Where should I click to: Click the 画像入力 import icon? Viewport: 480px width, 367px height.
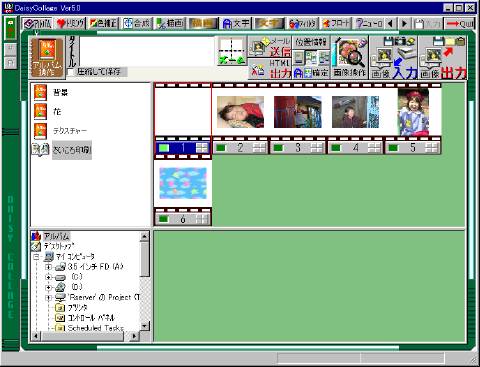(x=394, y=58)
